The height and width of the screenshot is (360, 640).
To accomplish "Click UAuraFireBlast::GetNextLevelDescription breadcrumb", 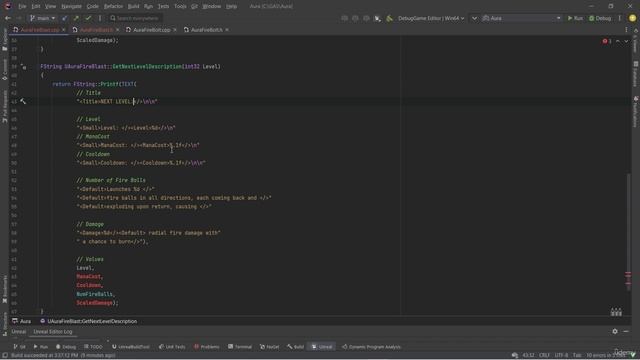I will (x=89, y=321).
